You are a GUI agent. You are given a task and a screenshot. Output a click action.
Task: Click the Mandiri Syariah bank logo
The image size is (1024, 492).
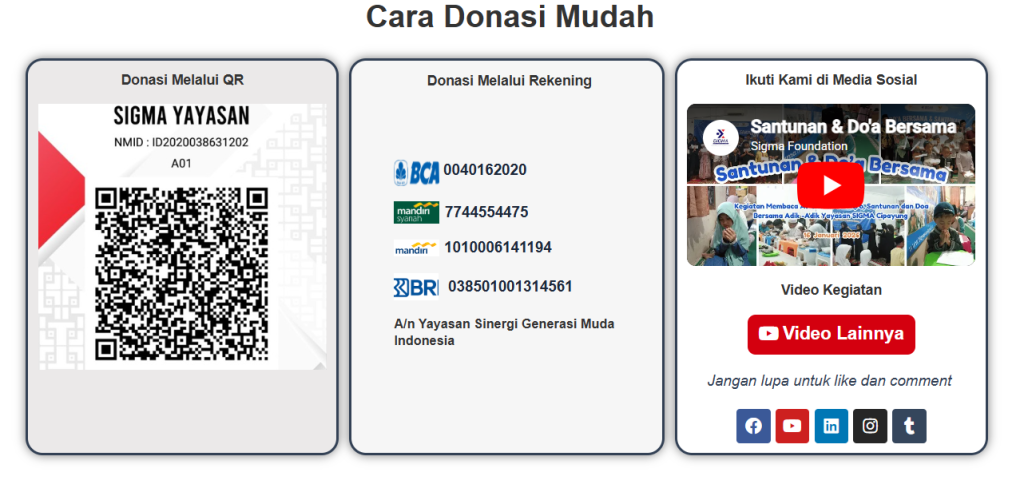click(416, 212)
